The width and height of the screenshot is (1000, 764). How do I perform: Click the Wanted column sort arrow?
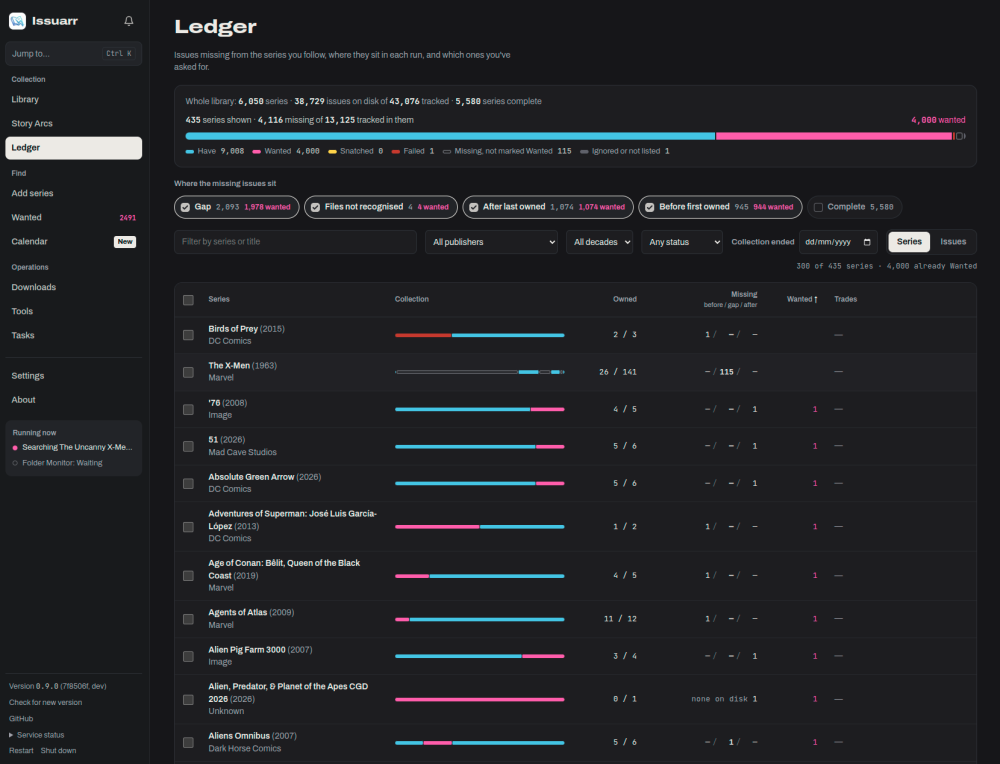point(816,299)
